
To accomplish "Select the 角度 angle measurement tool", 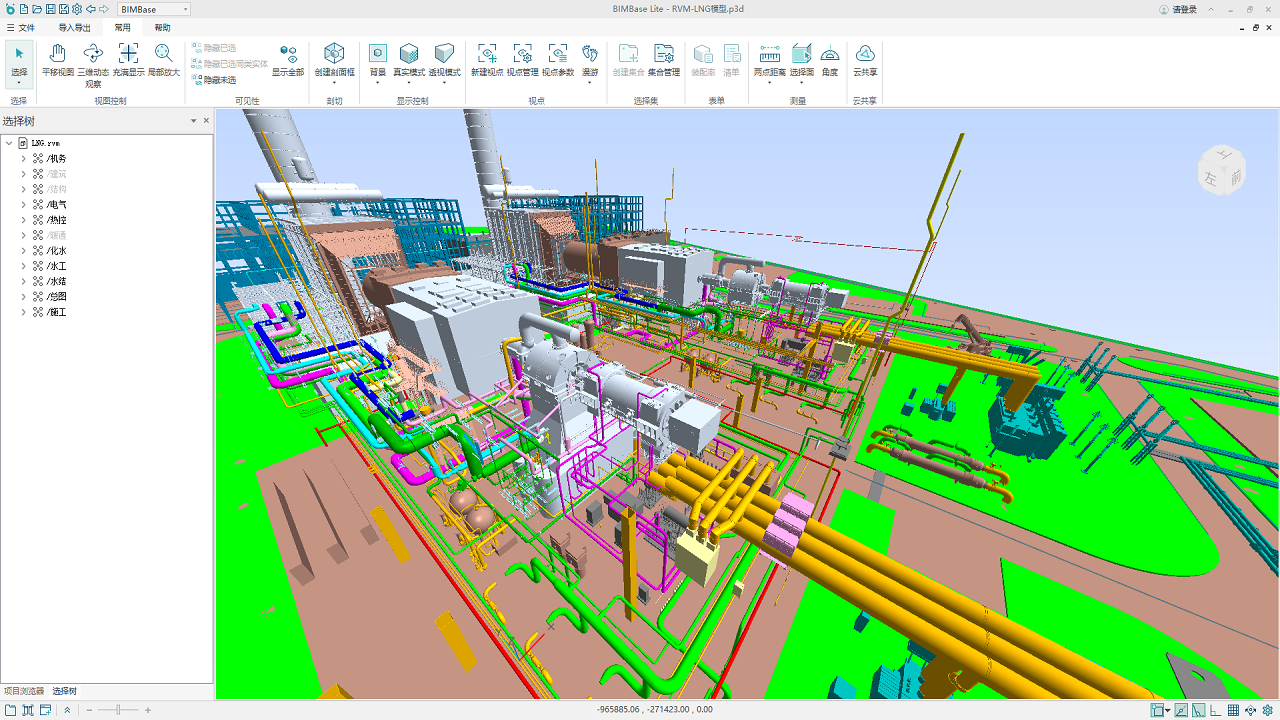I will pos(830,60).
